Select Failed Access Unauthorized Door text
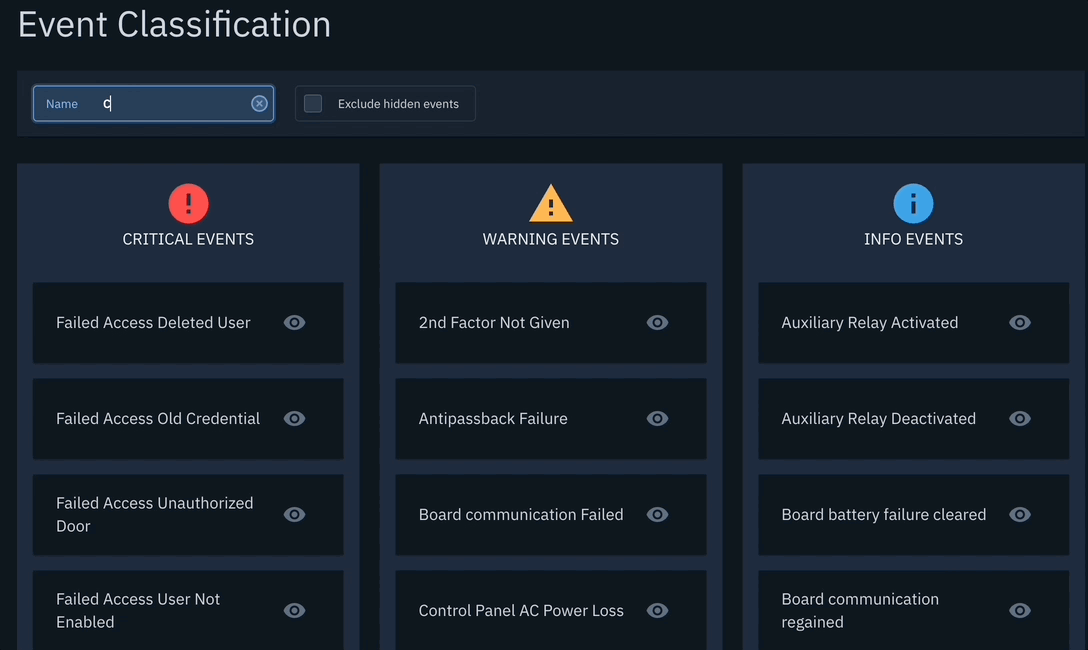 155,515
